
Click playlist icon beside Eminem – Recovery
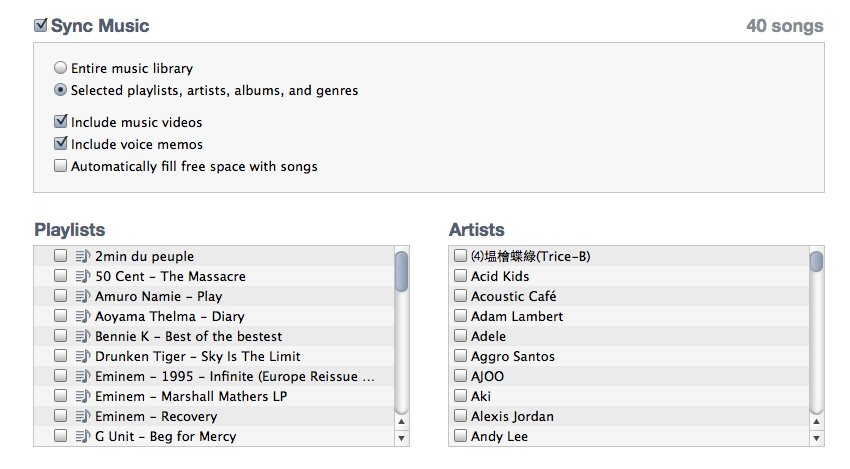click(x=82, y=416)
